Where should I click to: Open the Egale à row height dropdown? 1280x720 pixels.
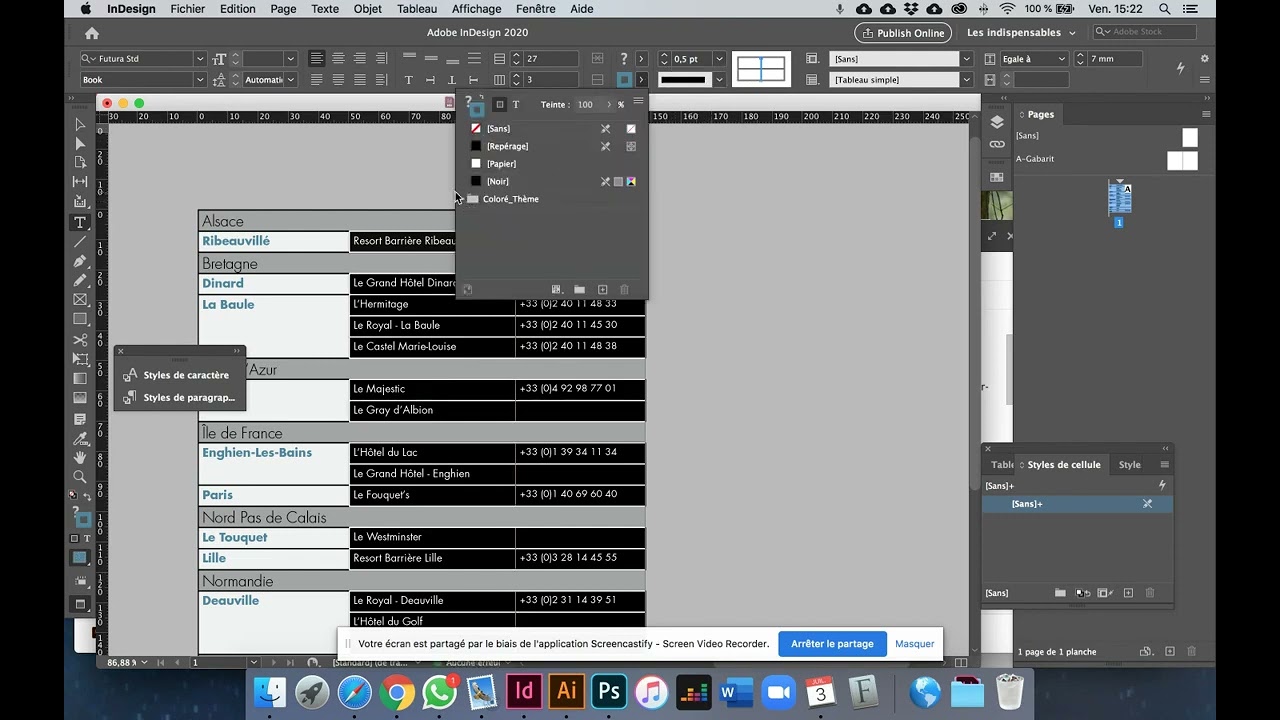pyautogui.click(x=1034, y=59)
